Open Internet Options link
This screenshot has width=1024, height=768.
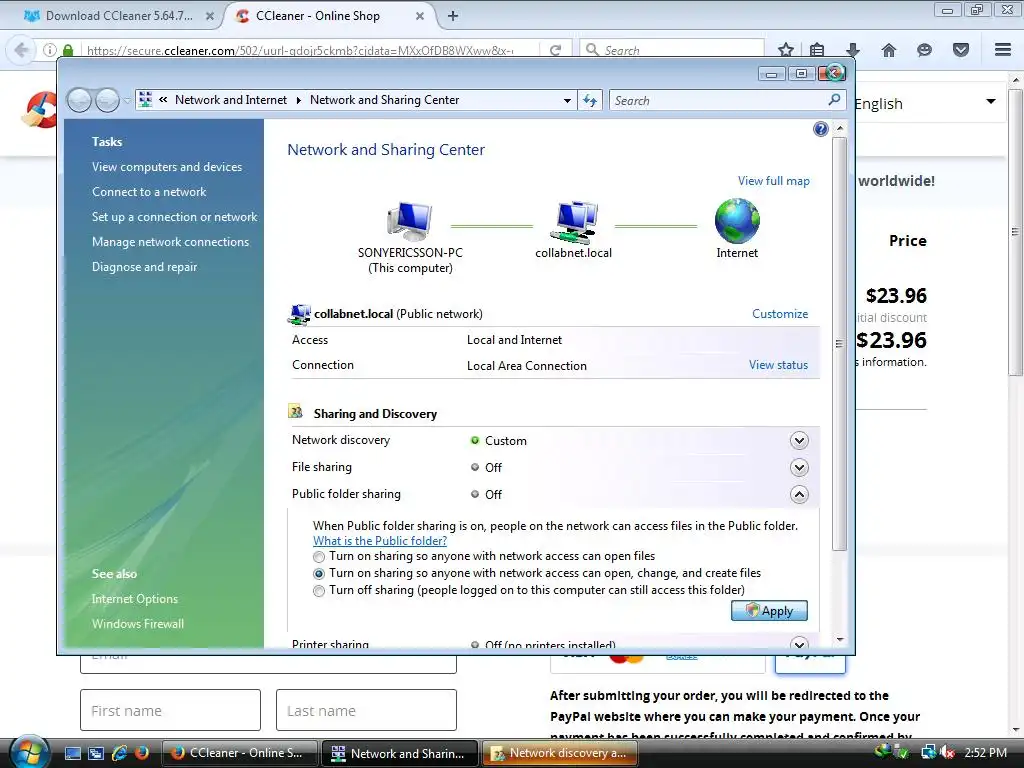[x=135, y=599]
